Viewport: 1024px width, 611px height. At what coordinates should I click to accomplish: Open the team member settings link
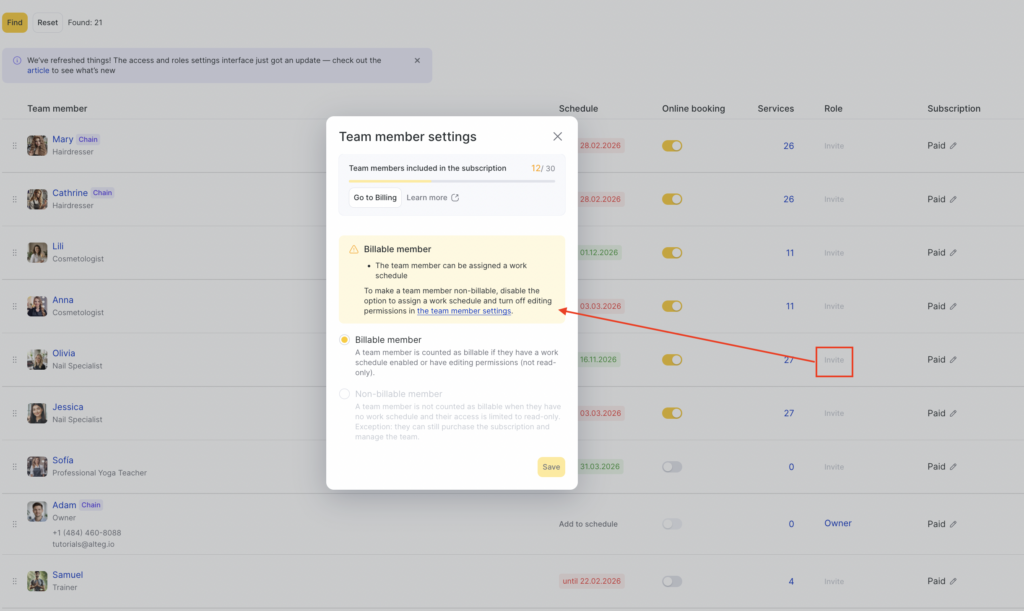464,311
